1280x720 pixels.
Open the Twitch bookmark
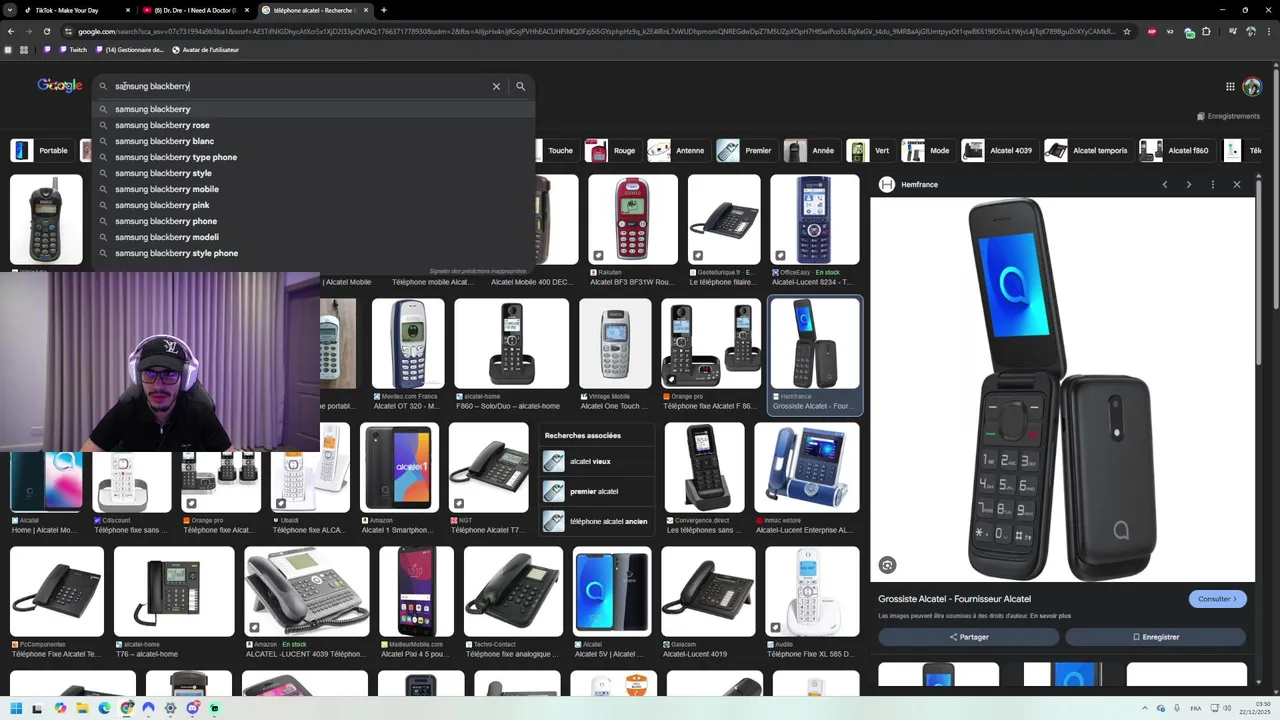click(x=73, y=50)
